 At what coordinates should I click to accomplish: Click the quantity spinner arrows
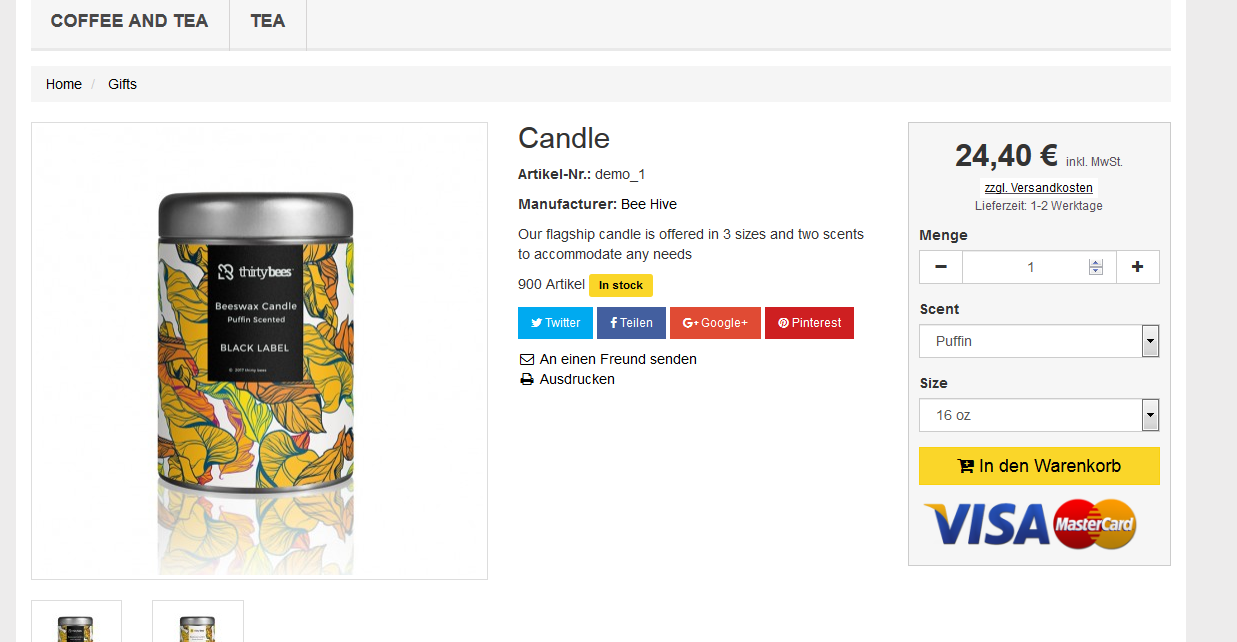pos(1096,267)
